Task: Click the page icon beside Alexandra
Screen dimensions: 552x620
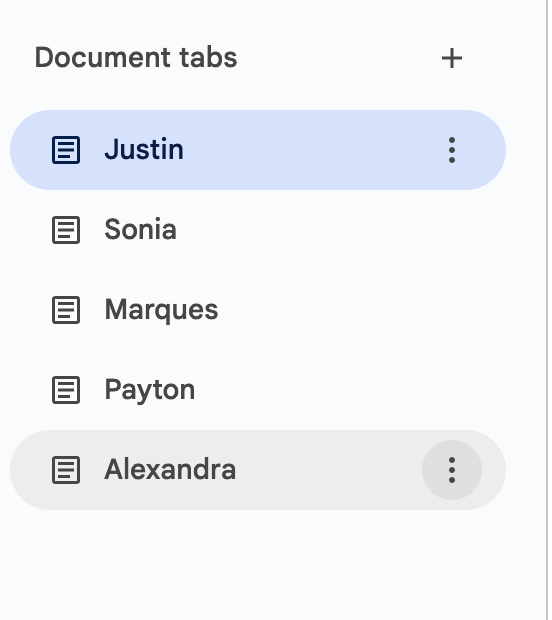Action: [66, 470]
